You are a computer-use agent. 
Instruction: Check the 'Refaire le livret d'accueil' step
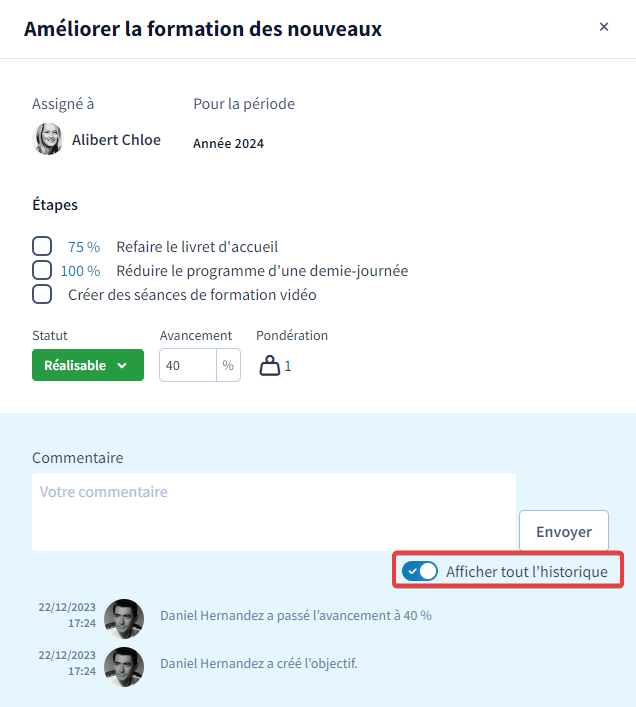[42, 246]
